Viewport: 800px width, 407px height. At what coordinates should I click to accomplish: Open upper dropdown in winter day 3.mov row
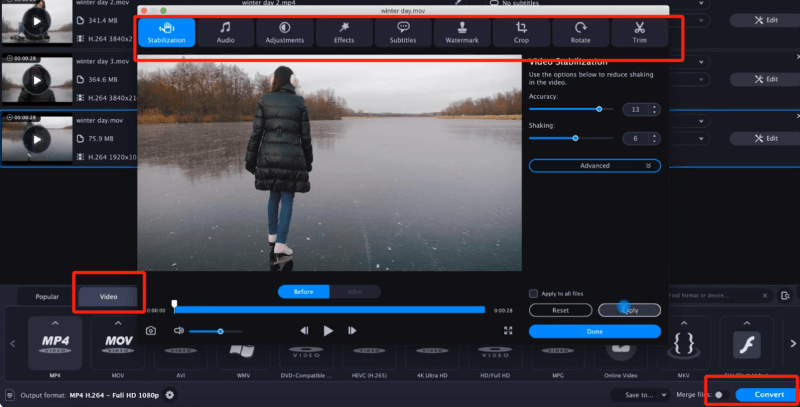pos(702,62)
